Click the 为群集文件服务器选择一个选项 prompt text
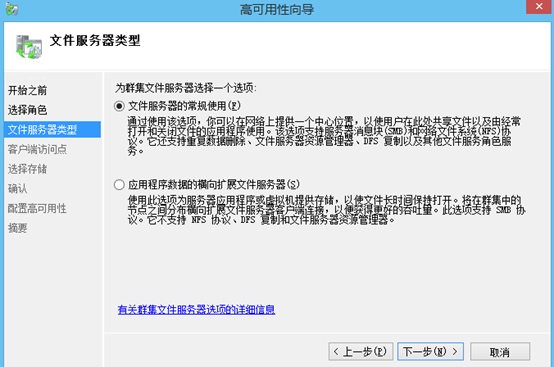The height and width of the screenshot is (367, 554). (x=185, y=88)
